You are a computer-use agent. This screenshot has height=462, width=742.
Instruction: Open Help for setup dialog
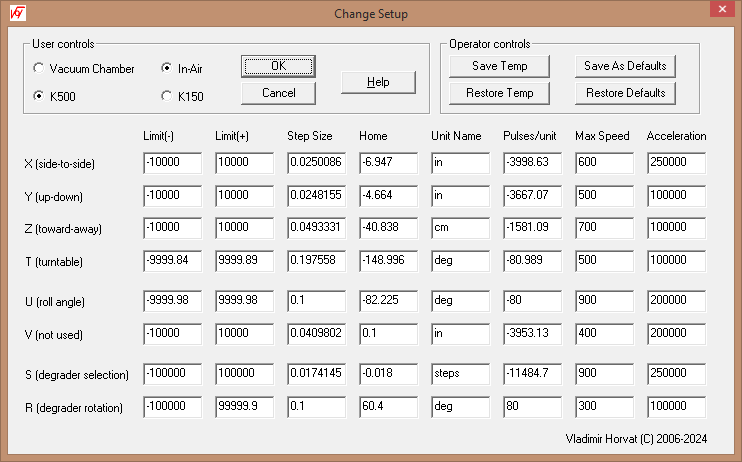click(378, 82)
